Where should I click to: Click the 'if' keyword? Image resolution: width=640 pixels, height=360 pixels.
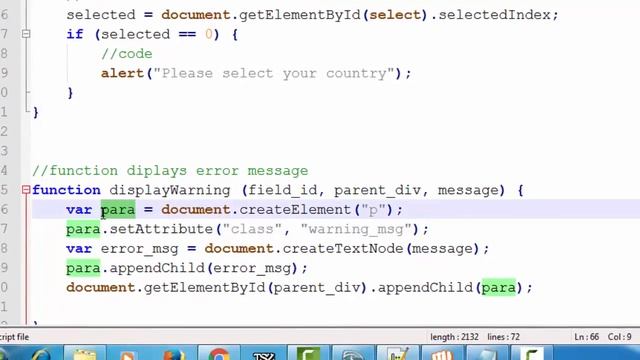[x=75, y=34]
